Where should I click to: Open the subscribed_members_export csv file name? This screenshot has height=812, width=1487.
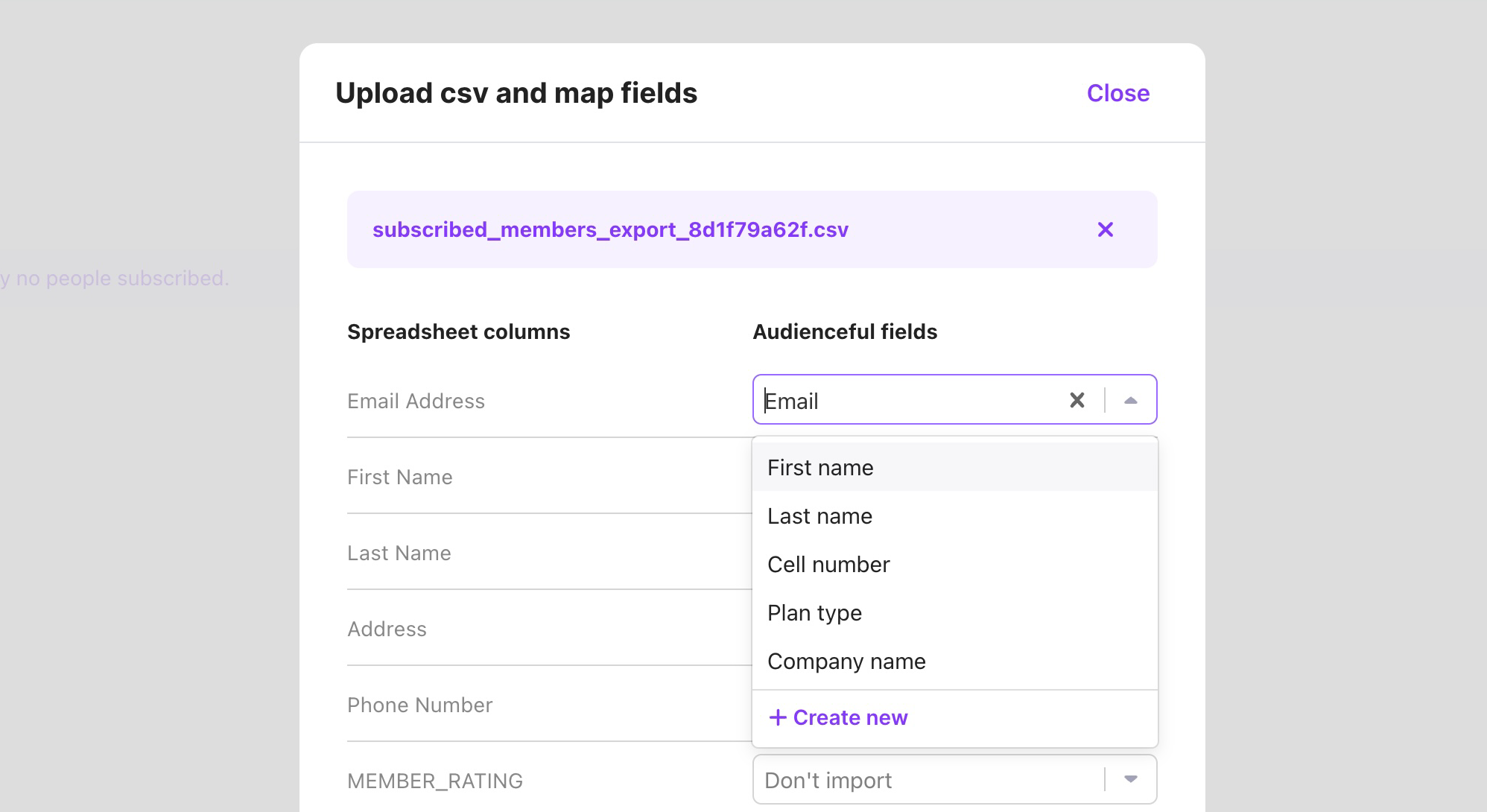click(x=610, y=229)
